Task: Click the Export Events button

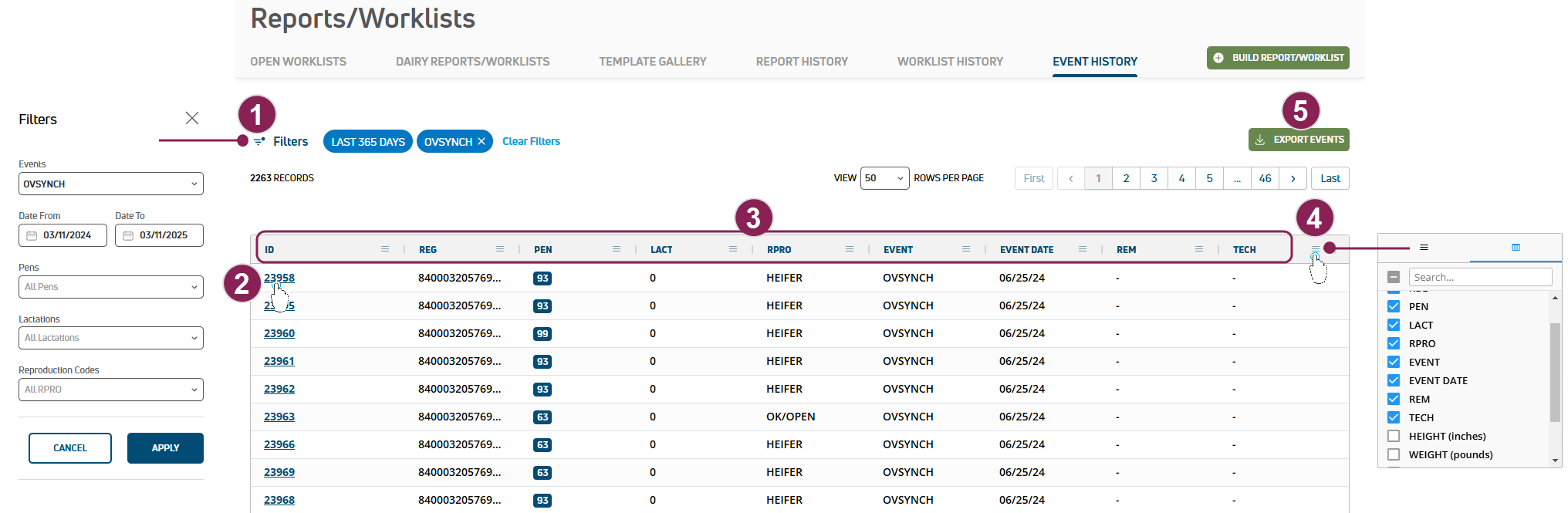Action: point(1299,140)
